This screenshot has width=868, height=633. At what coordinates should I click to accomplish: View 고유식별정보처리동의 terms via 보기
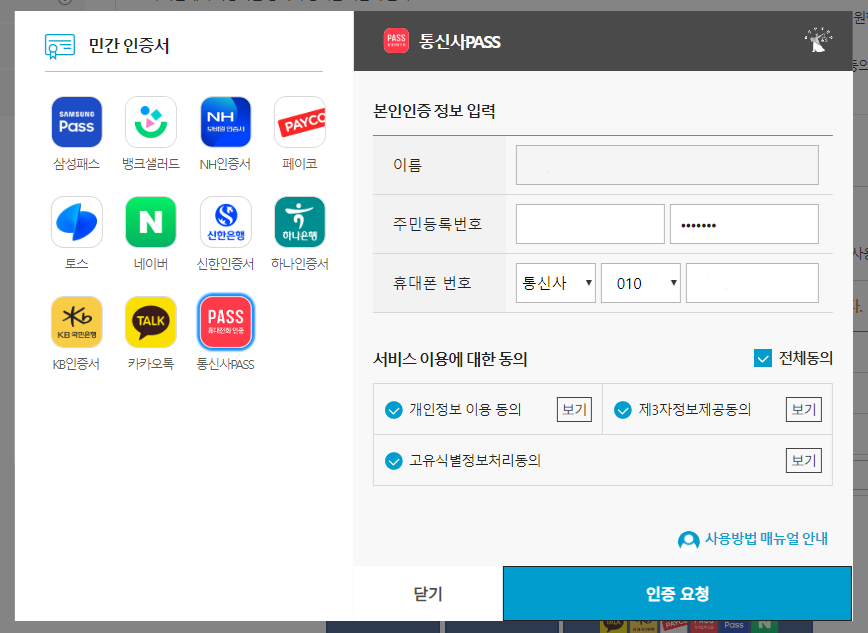click(x=804, y=461)
